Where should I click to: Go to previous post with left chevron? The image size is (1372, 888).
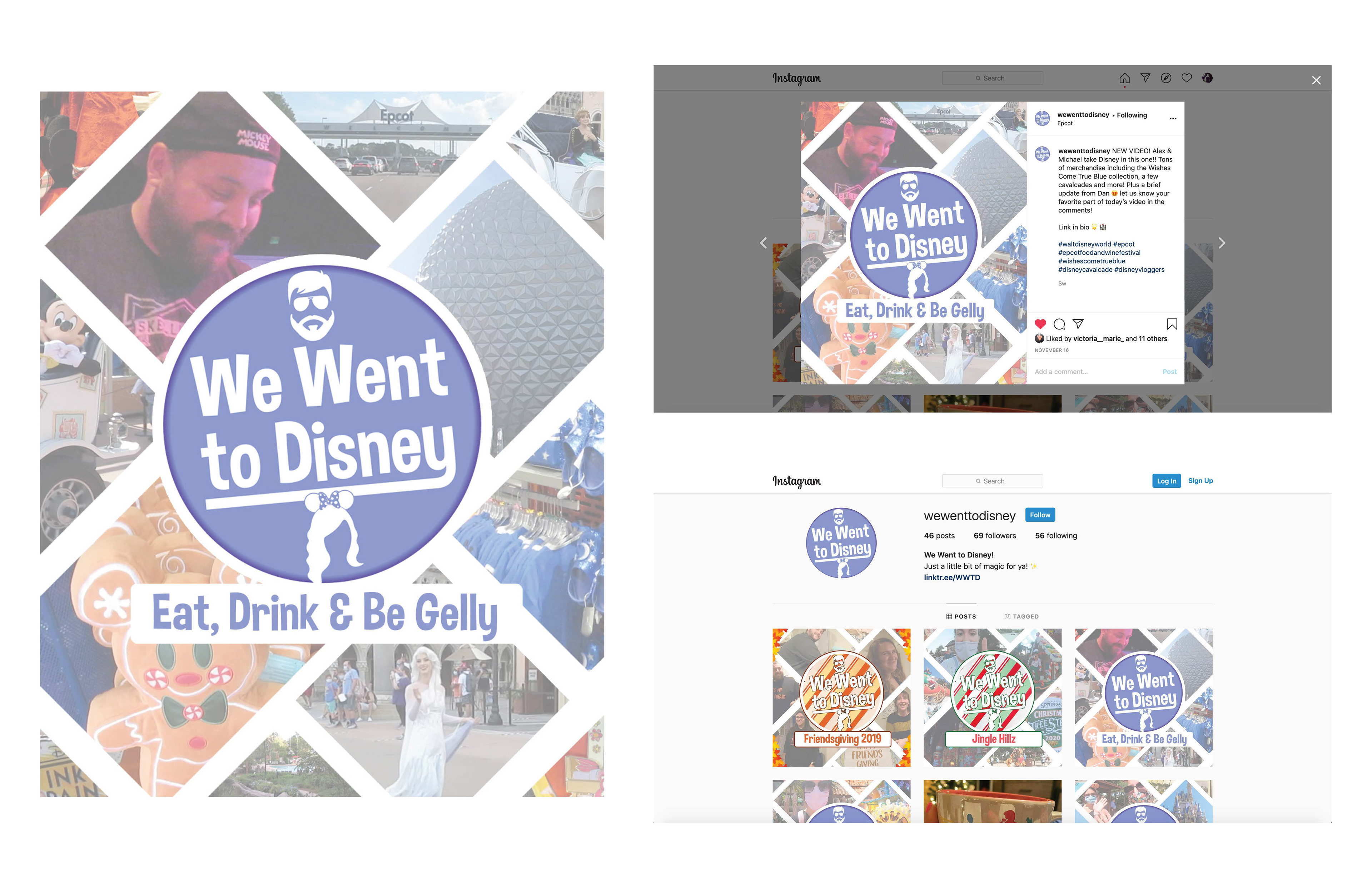[x=763, y=243]
